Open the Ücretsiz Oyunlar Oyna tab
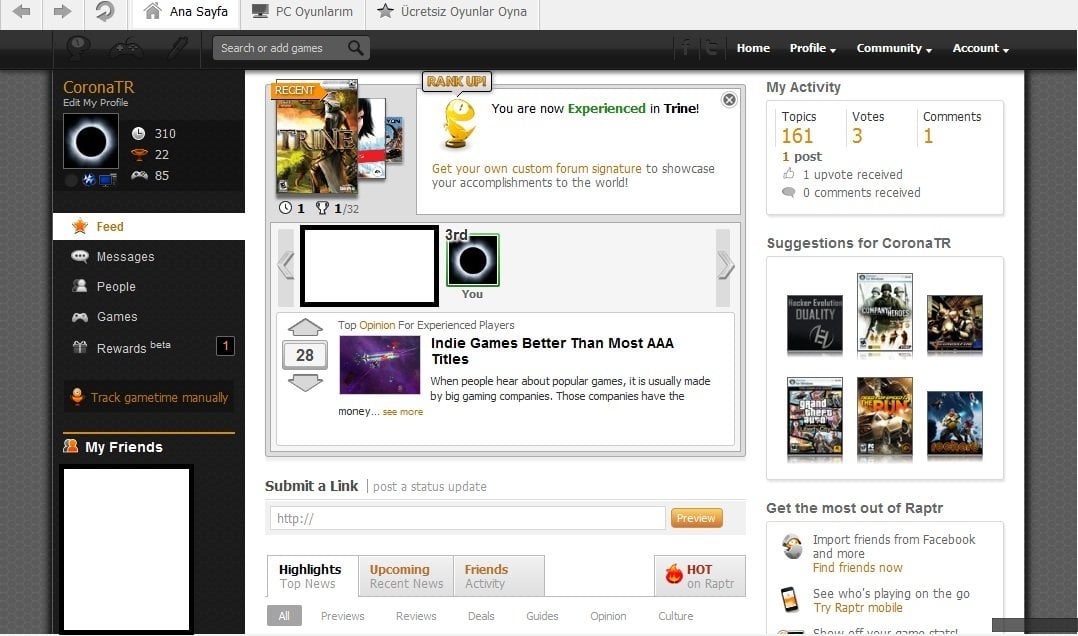 (452, 12)
